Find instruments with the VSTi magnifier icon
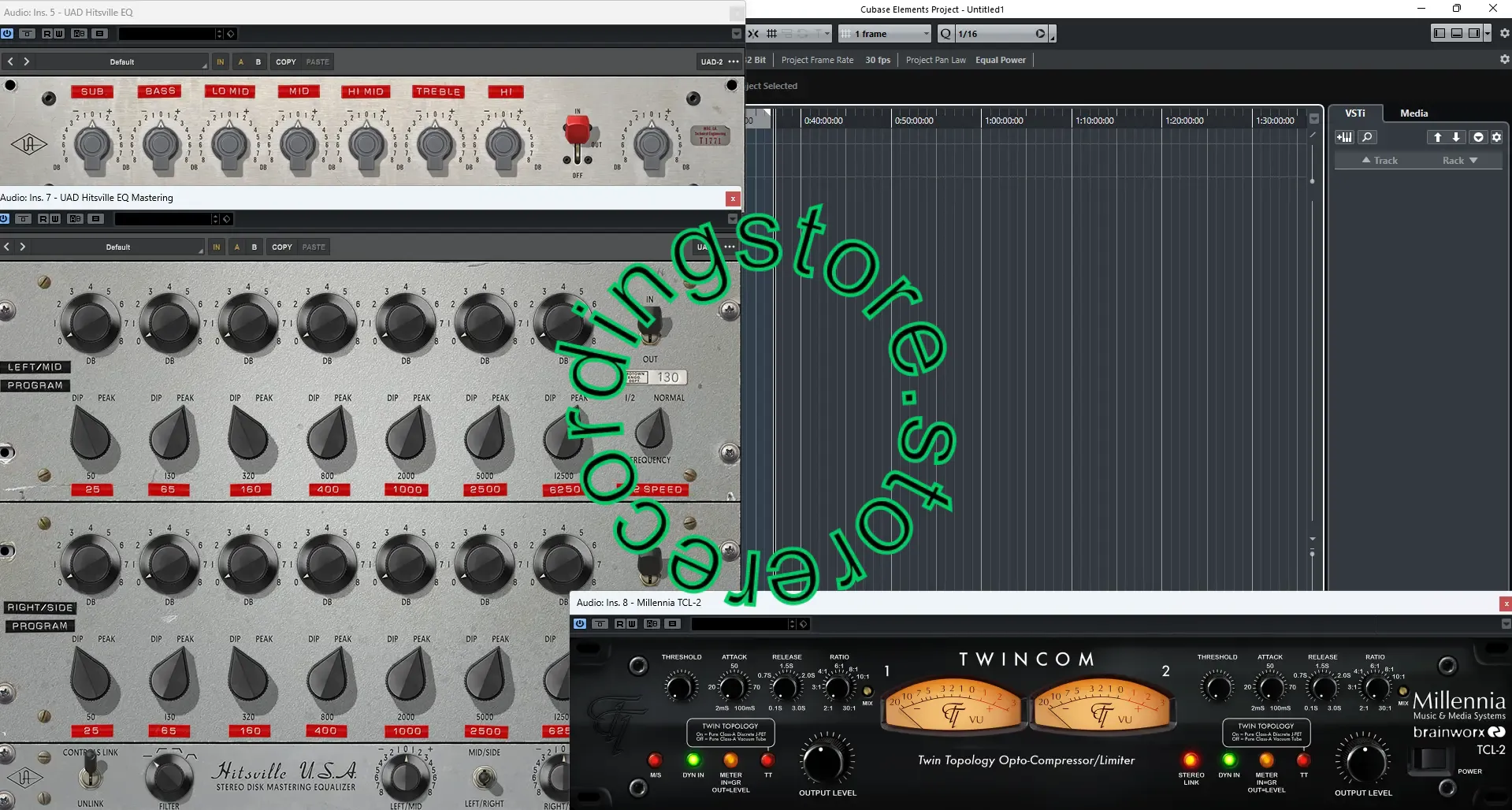1512x810 pixels. (1368, 137)
